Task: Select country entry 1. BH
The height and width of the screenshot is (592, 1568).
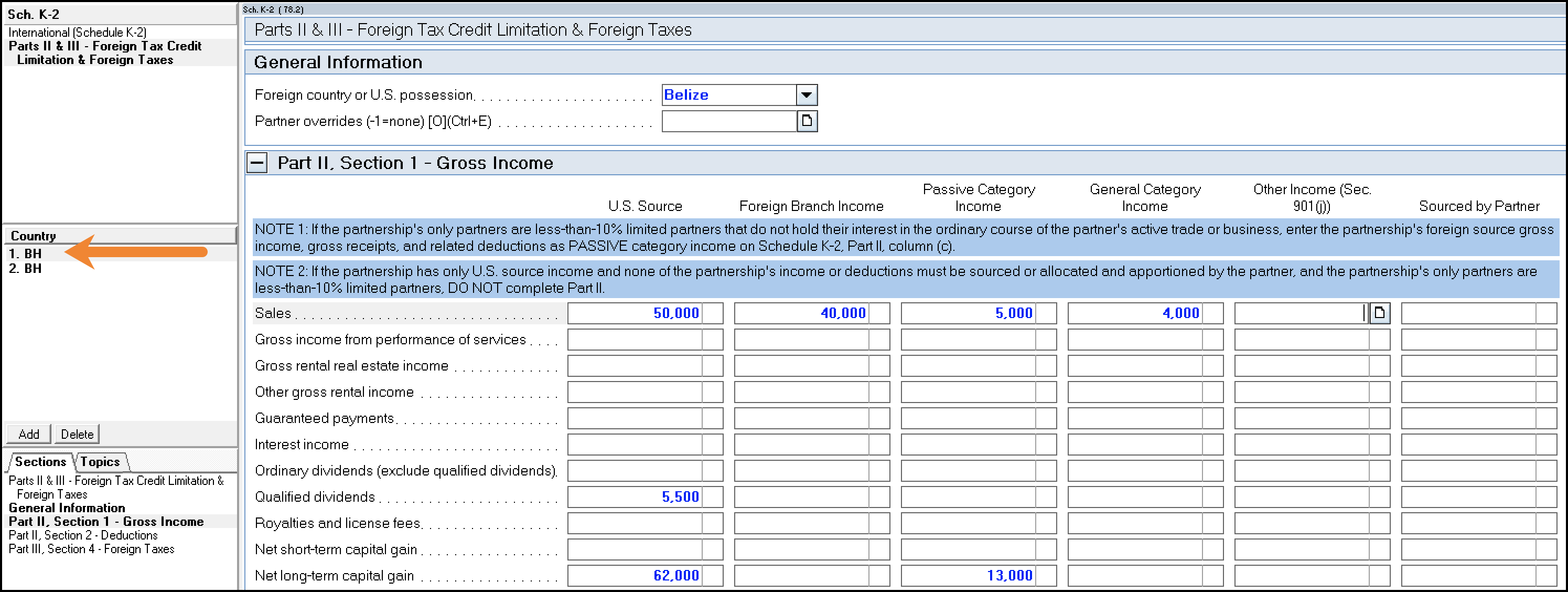Action: coord(120,253)
